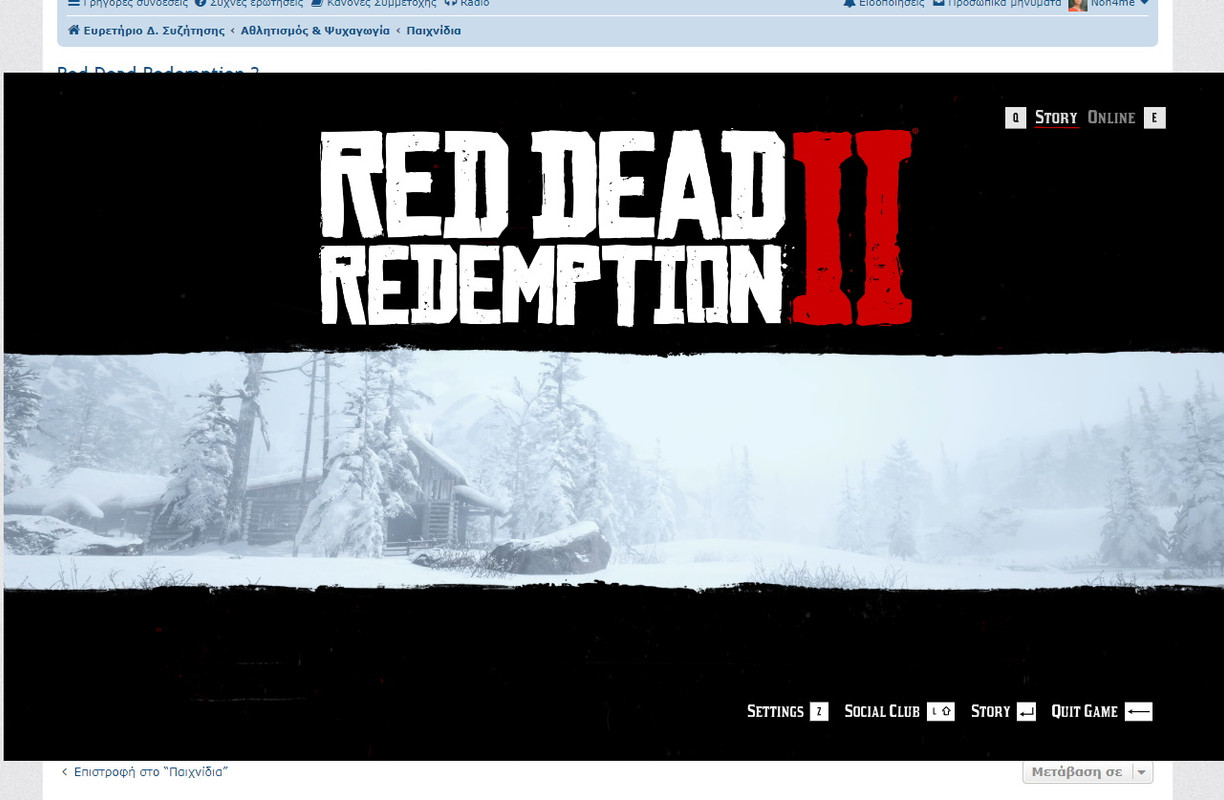Screen dimensions: 1224x800
Task: Click Quit Game
Action: click(1084, 711)
